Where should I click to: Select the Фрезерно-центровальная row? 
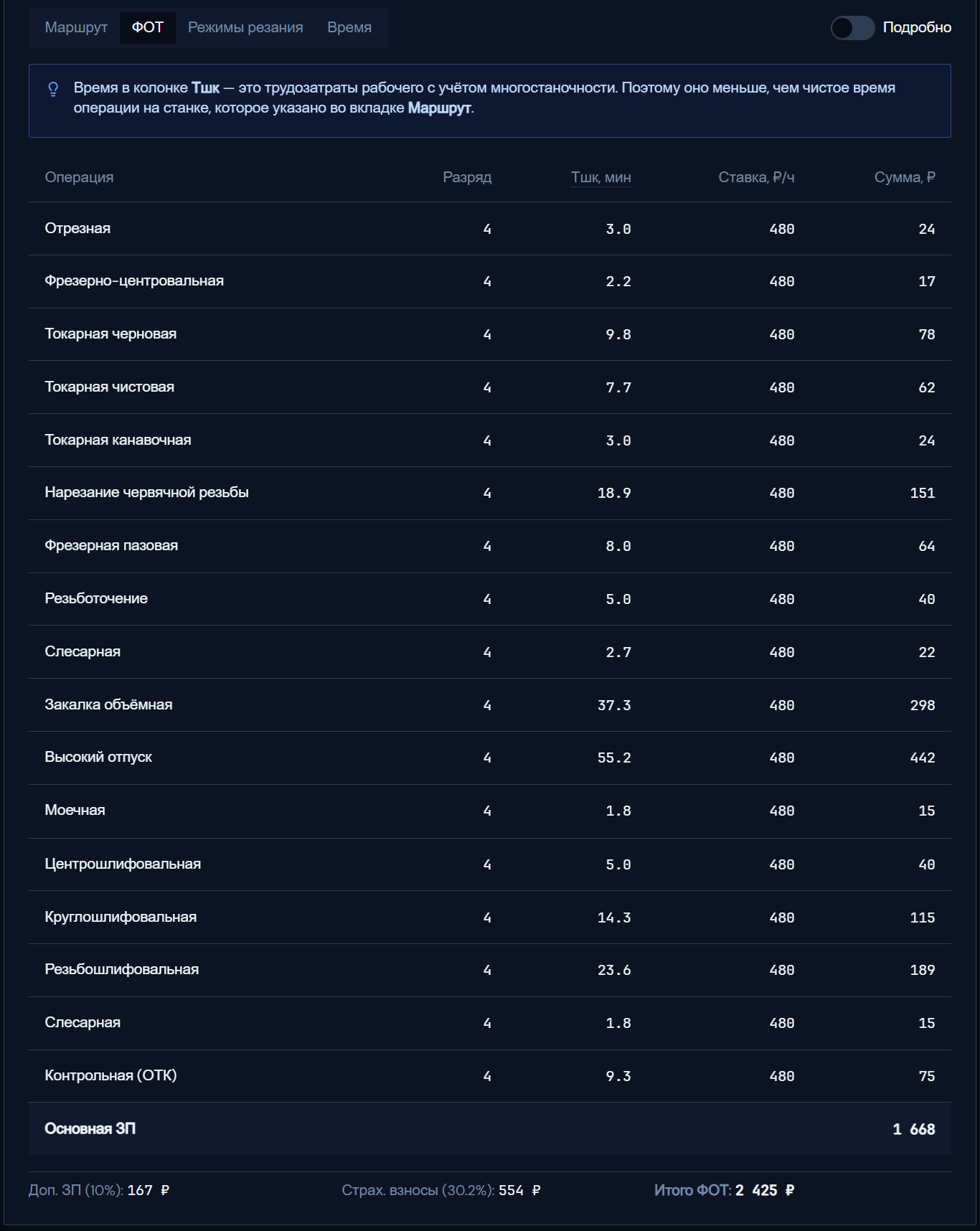490,281
